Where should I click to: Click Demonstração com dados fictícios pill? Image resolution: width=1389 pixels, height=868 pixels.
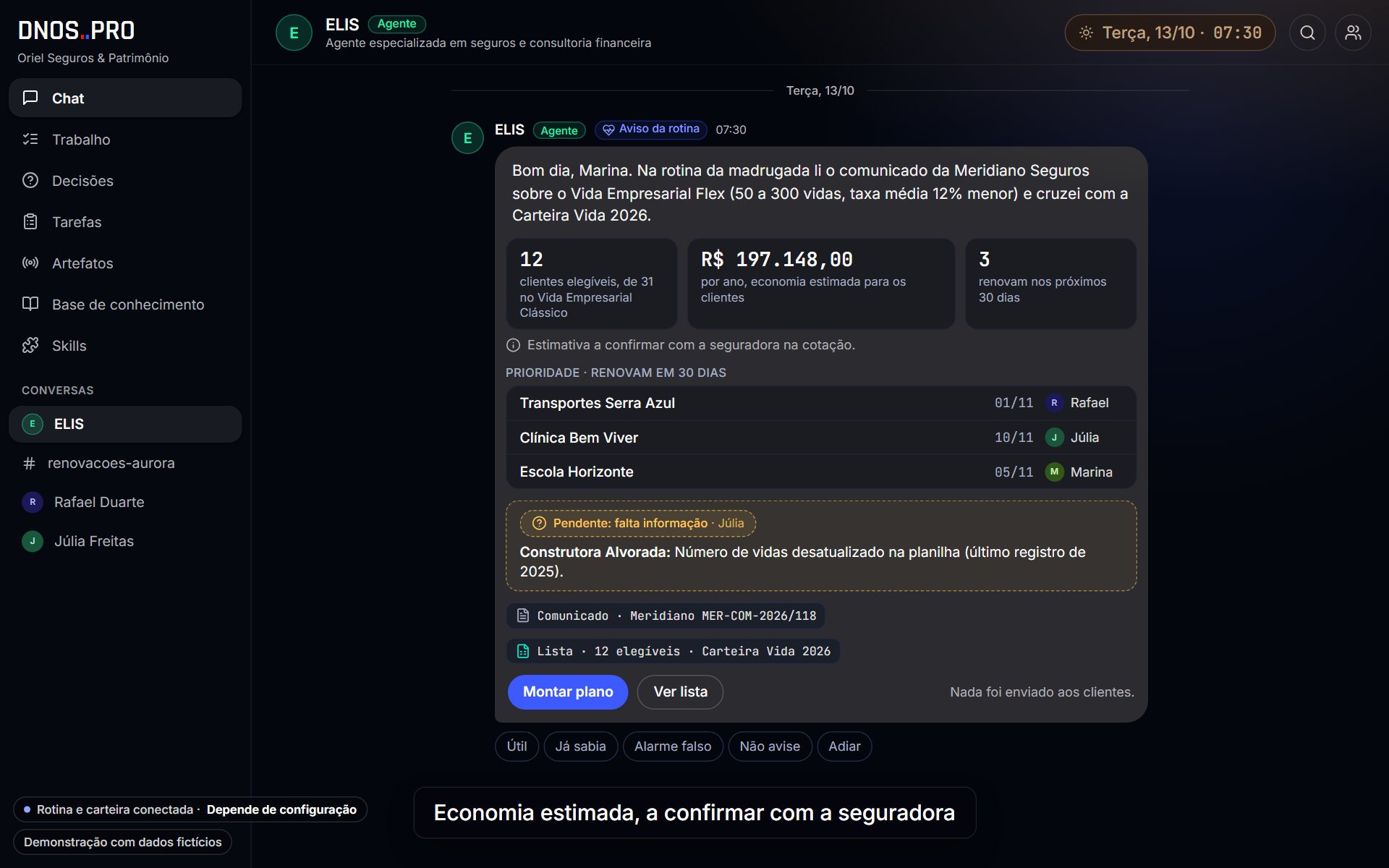[x=122, y=842]
